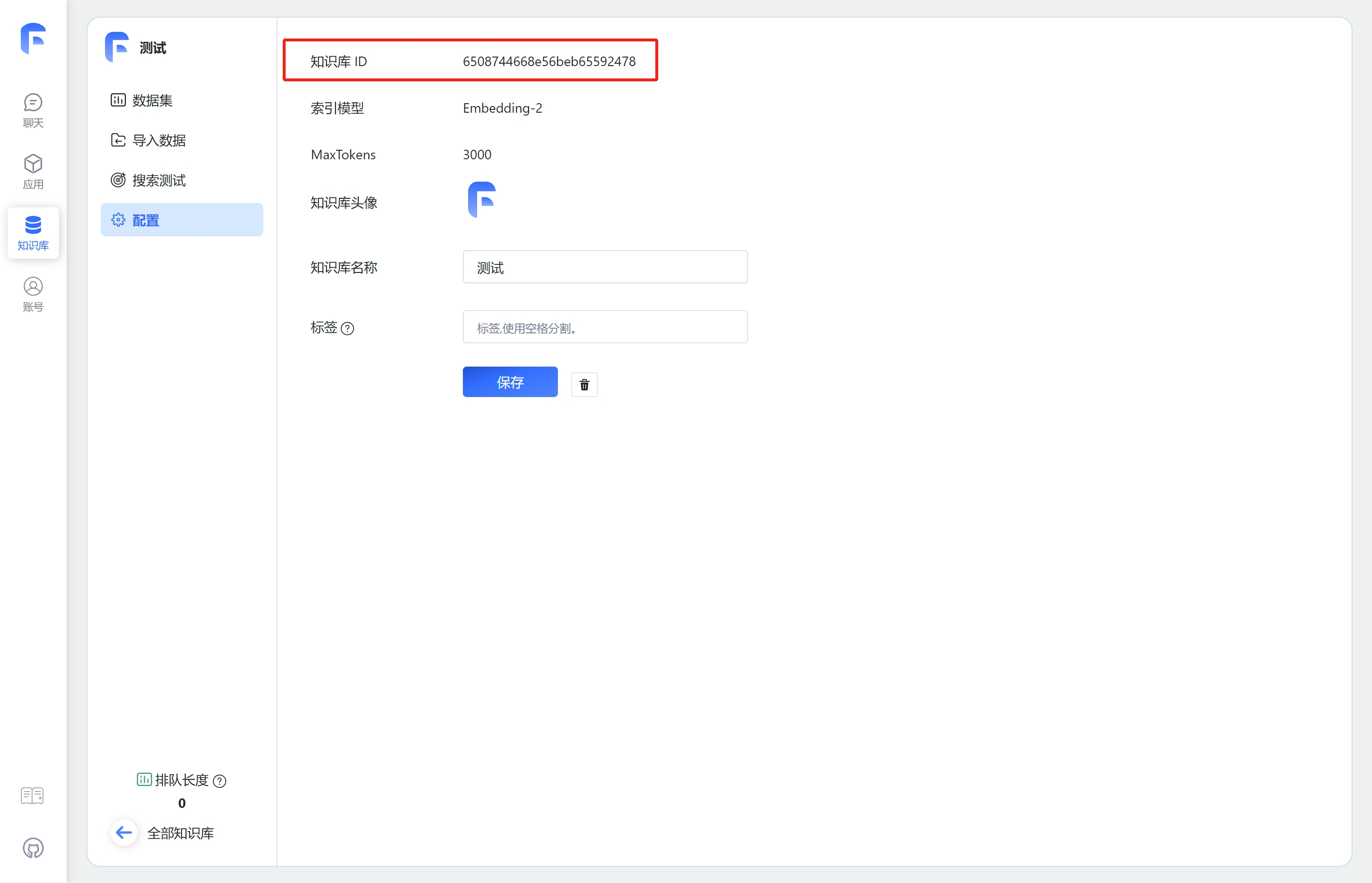Image resolution: width=1372 pixels, height=883 pixels.
Task: Open the Chat (聊天) sidebar icon
Action: (33, 111)
